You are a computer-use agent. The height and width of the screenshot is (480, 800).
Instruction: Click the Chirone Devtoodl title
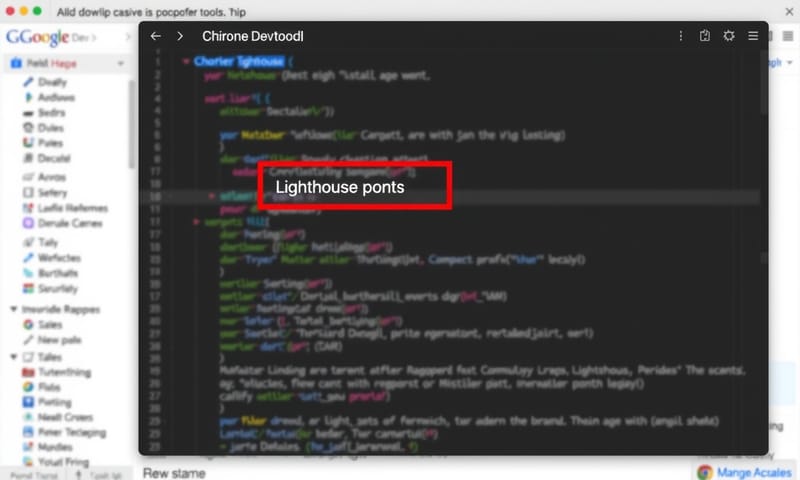[253, 36]
